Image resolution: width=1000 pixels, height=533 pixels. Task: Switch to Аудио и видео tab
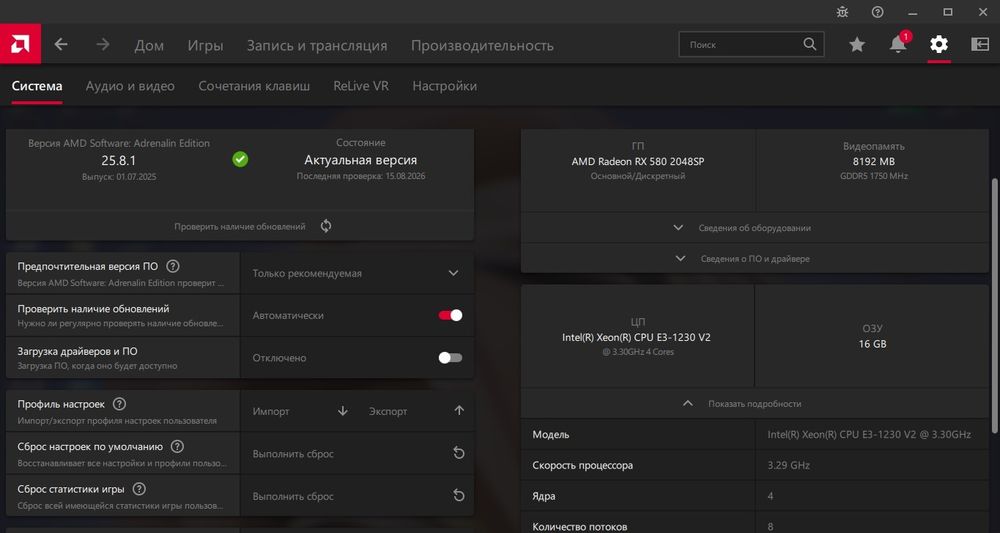[130, 86]
